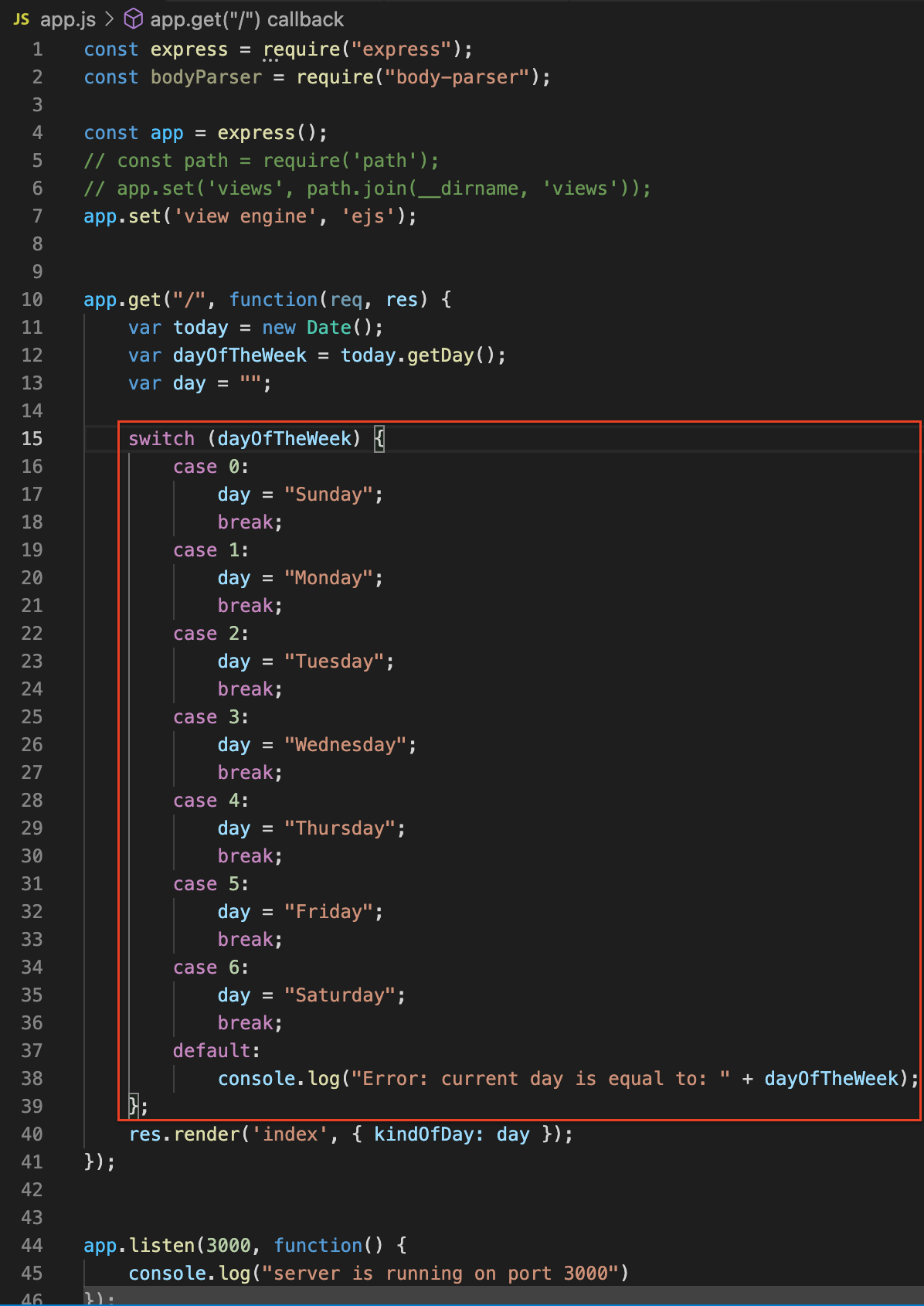Click "today" variable declaration on line 11

tap(201, 328)
